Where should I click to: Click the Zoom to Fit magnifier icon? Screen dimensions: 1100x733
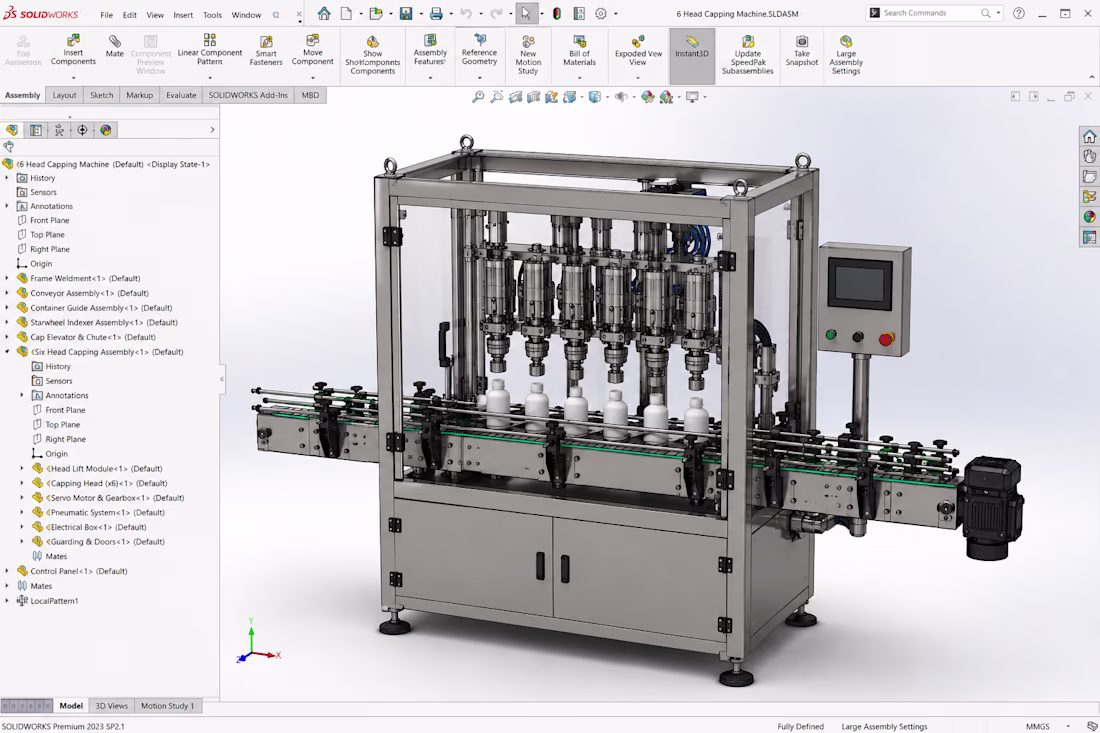tap(478, 97)
